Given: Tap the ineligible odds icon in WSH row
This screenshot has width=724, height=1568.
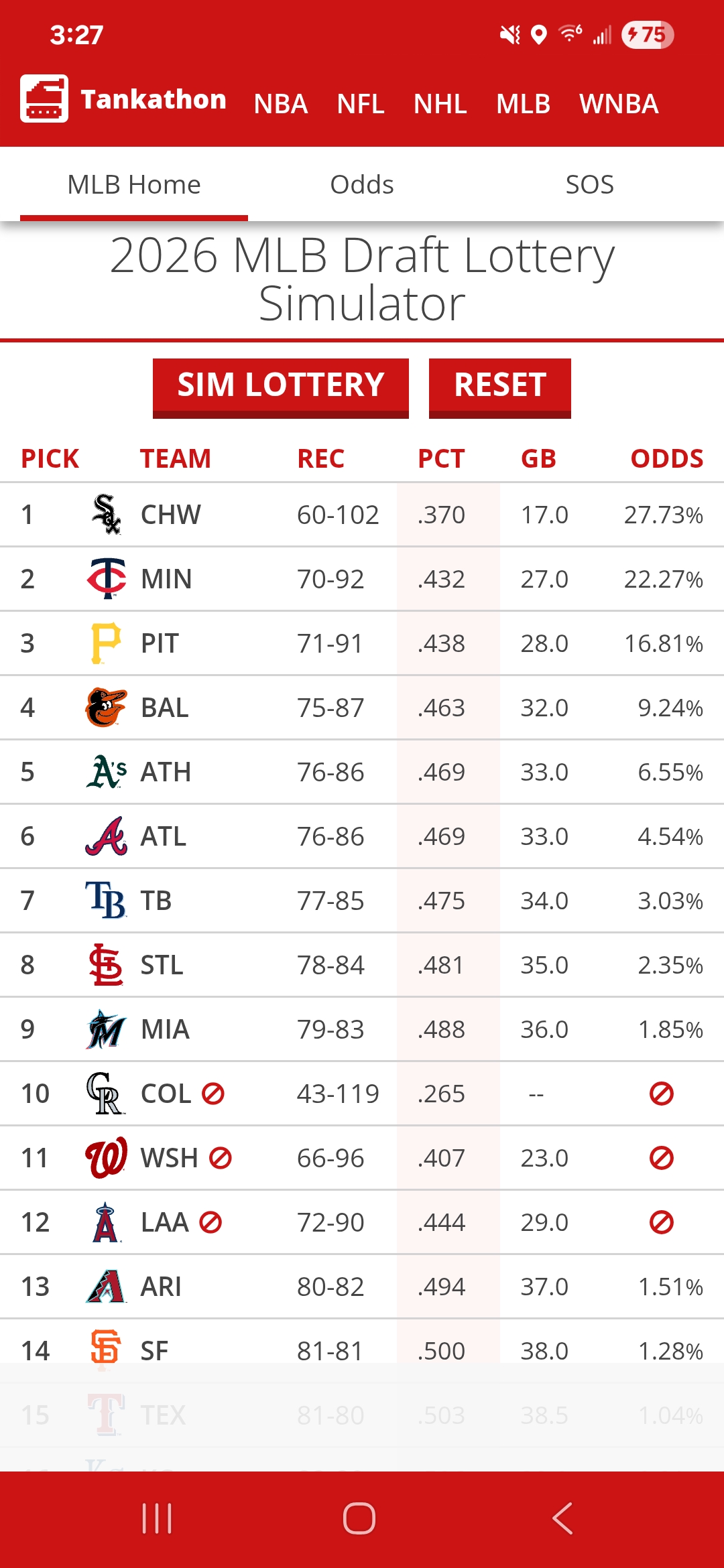Looking at the screenshot, I should [661, 1158].
